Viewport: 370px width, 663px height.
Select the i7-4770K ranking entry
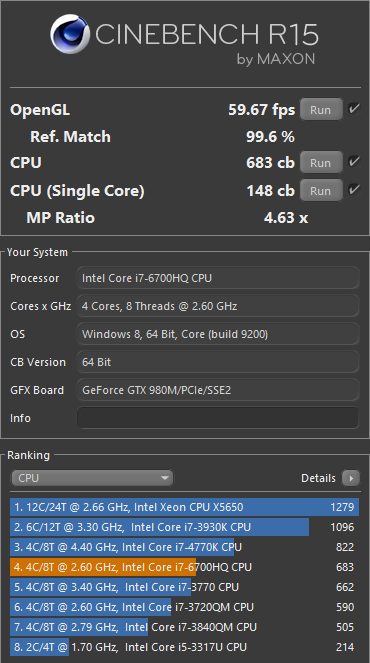click(185, 547)
